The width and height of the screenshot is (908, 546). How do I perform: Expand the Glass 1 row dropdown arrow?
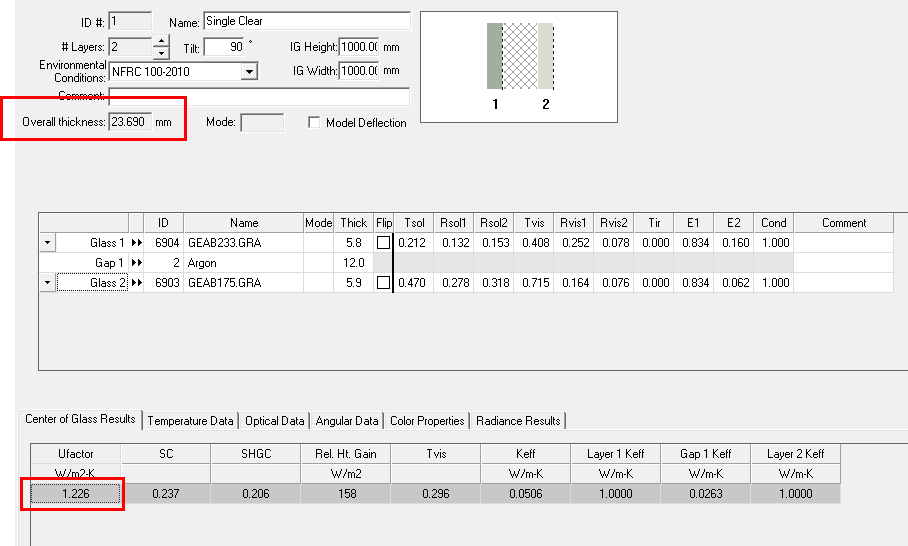tap(47, 243)
